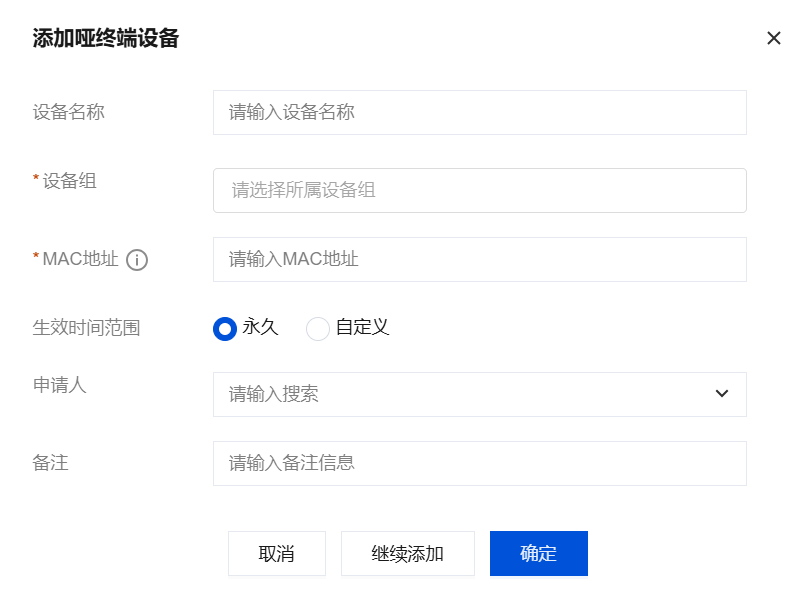This screenshot has width=796, height=601.
Task: Click into the 请输入MAC地址 field
Action: click(480, 259)
